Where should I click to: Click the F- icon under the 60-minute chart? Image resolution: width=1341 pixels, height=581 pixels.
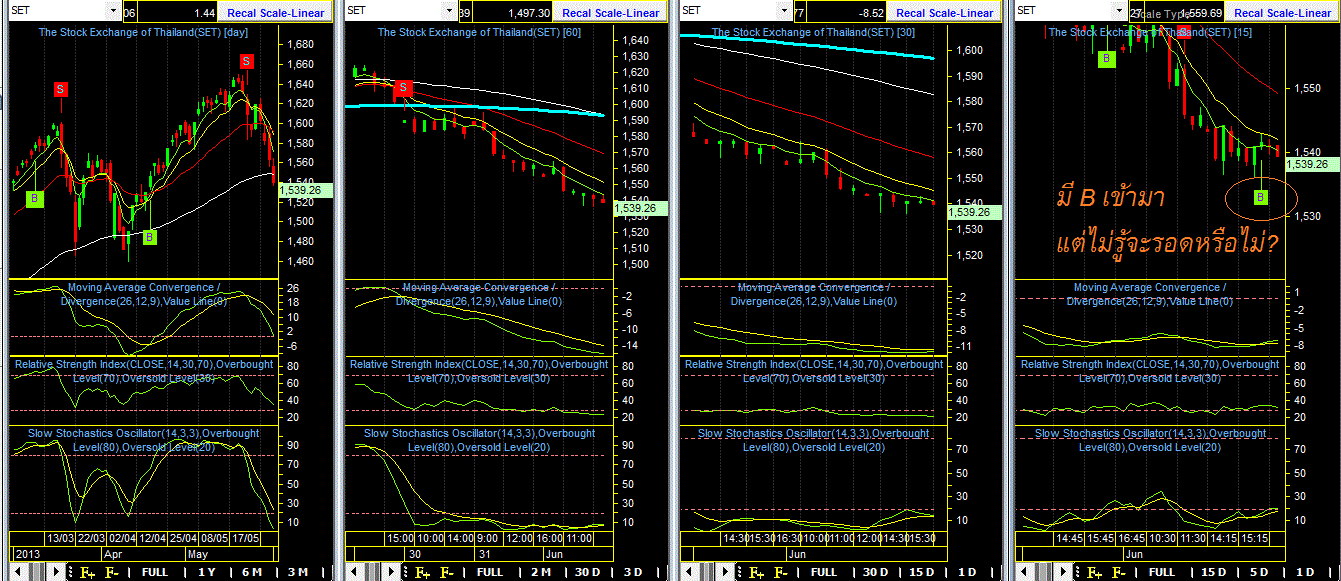point(447,572)
